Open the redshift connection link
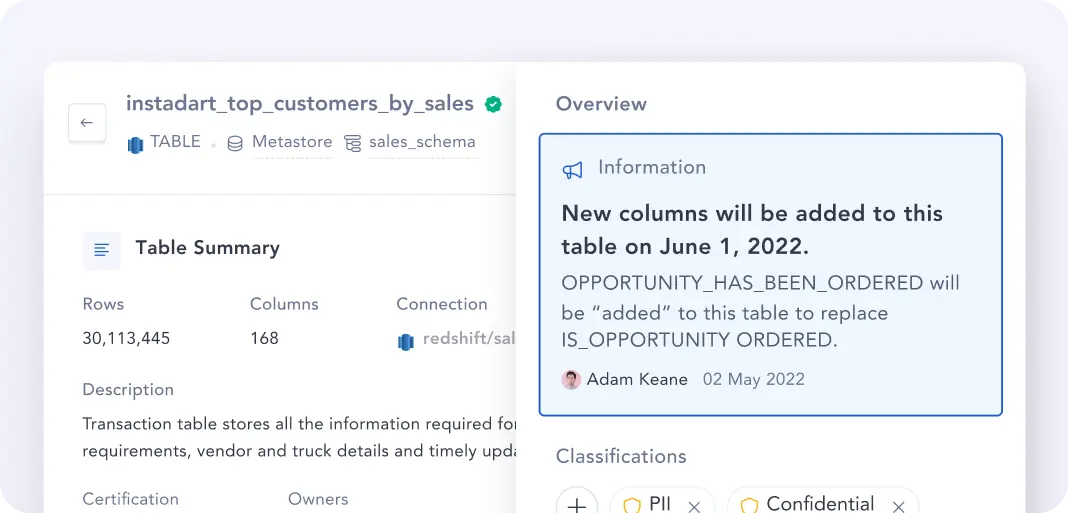1068x513 pixels. pos(468,339)
